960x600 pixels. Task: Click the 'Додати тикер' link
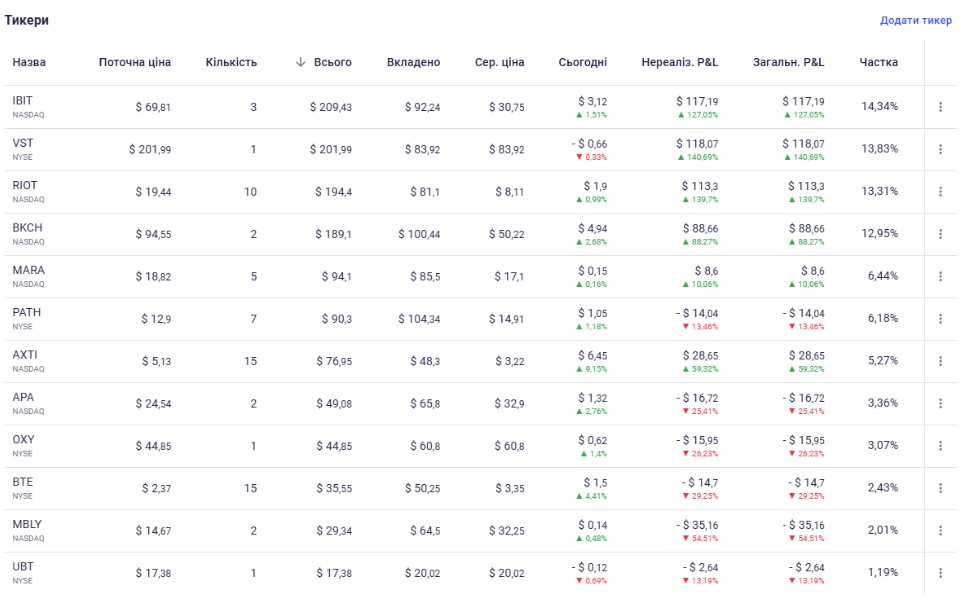click(916, 21)
